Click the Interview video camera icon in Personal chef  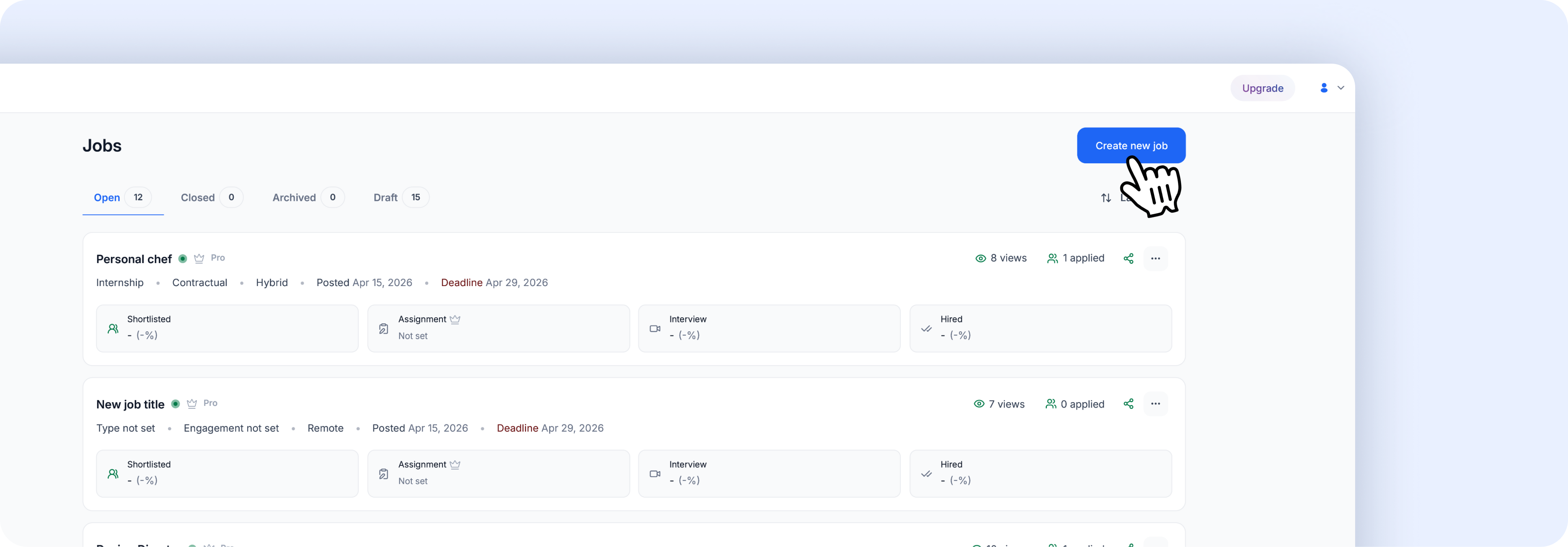[655, 328]
